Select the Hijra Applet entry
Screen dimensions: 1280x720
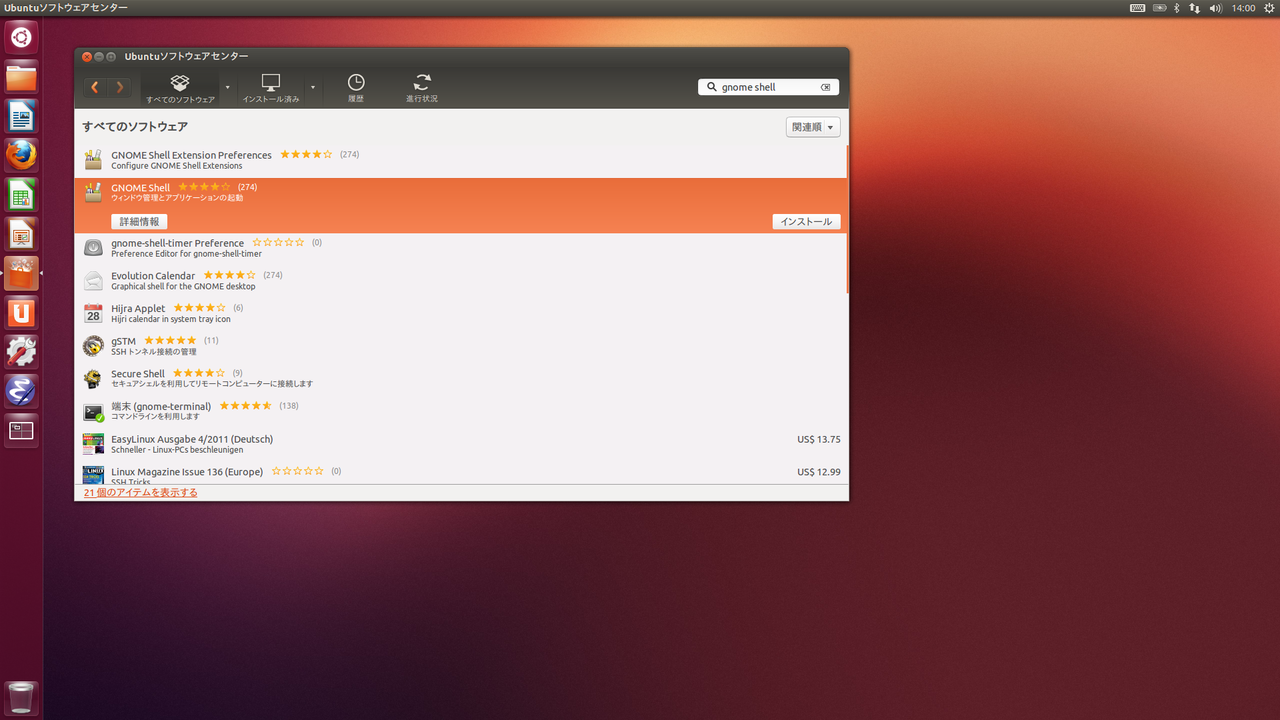tap(461, 313)
